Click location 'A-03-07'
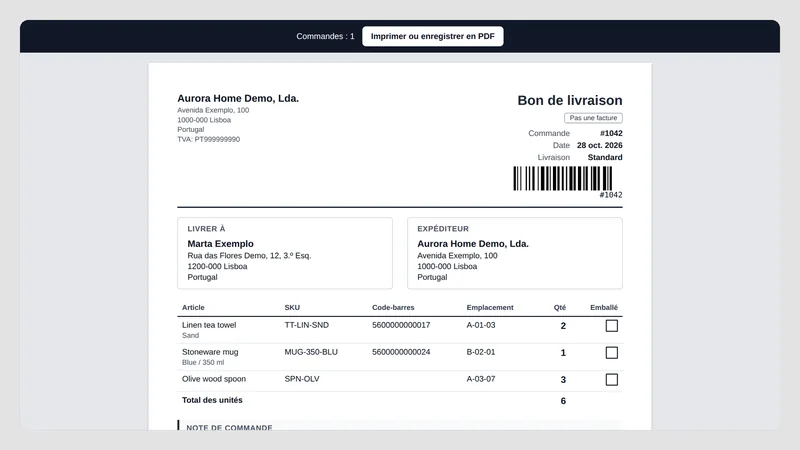 (481, 379)
